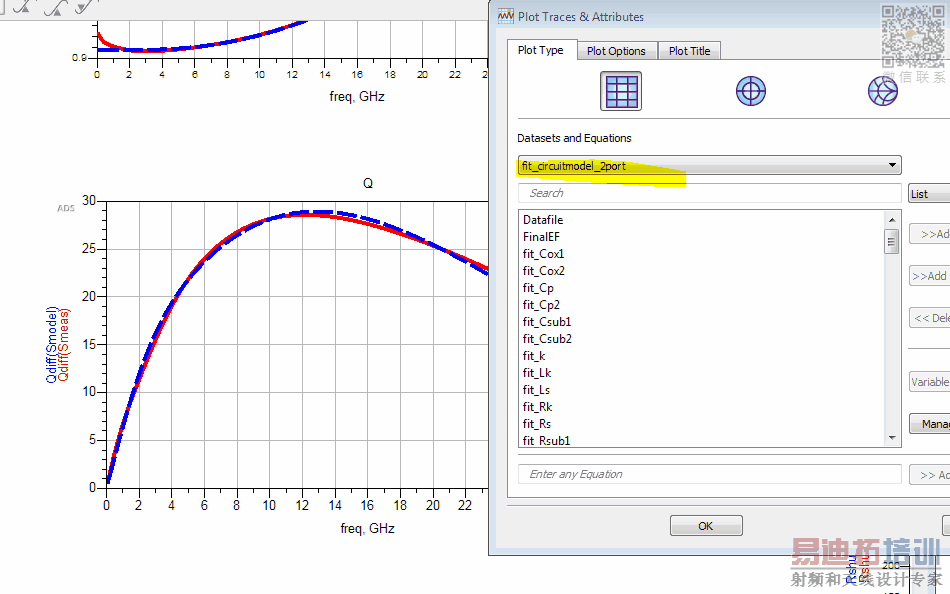
Task: Switch to the Plot Type tab
Action: tap(540, 50)
